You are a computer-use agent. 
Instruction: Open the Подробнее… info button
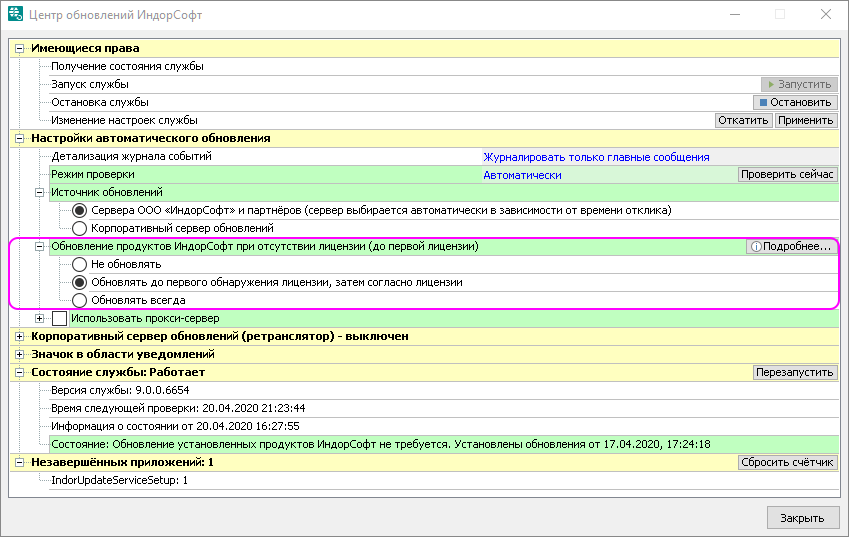[792, 246]
